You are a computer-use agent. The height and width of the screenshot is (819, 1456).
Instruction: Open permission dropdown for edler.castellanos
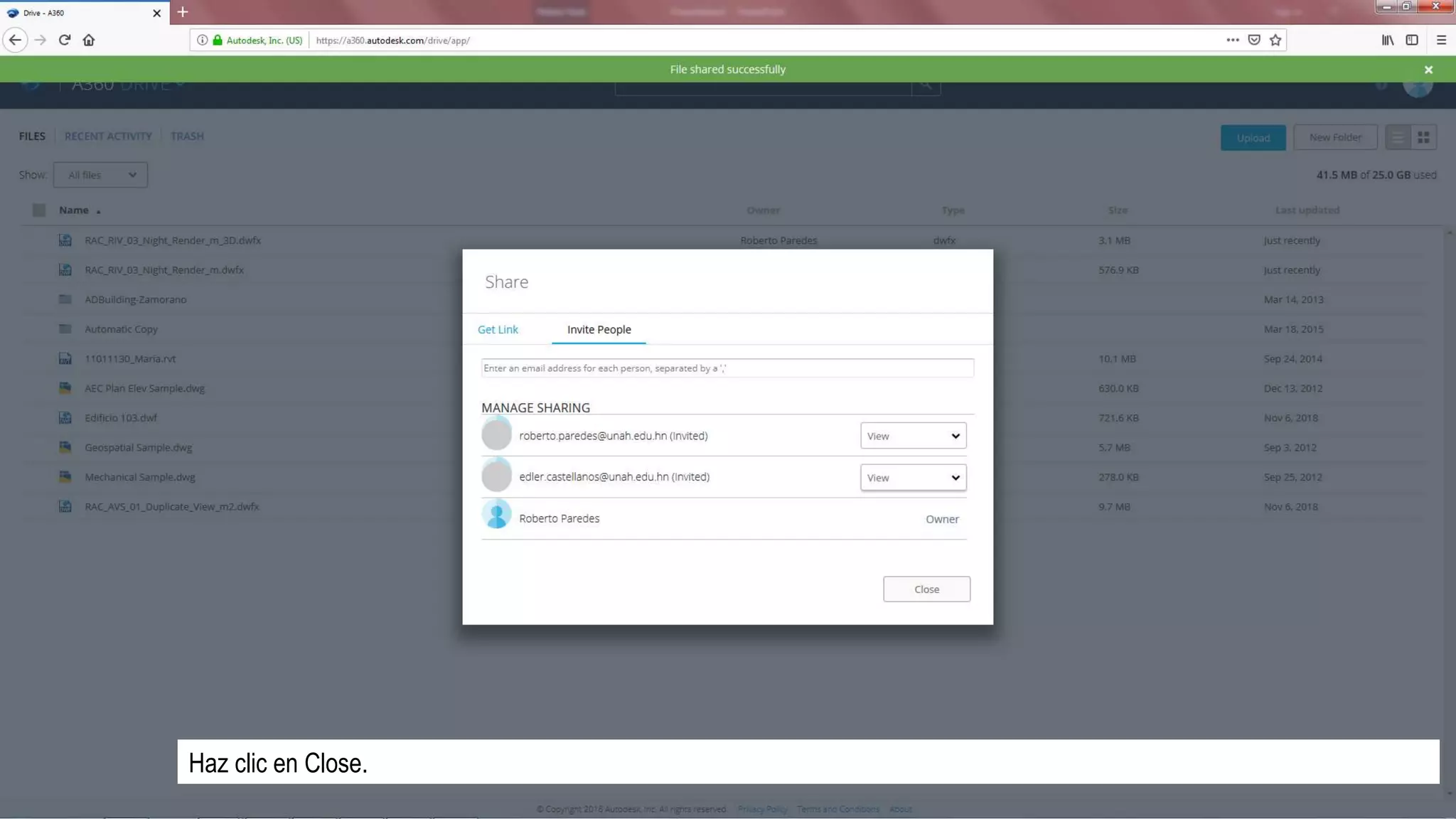point(913,477)
